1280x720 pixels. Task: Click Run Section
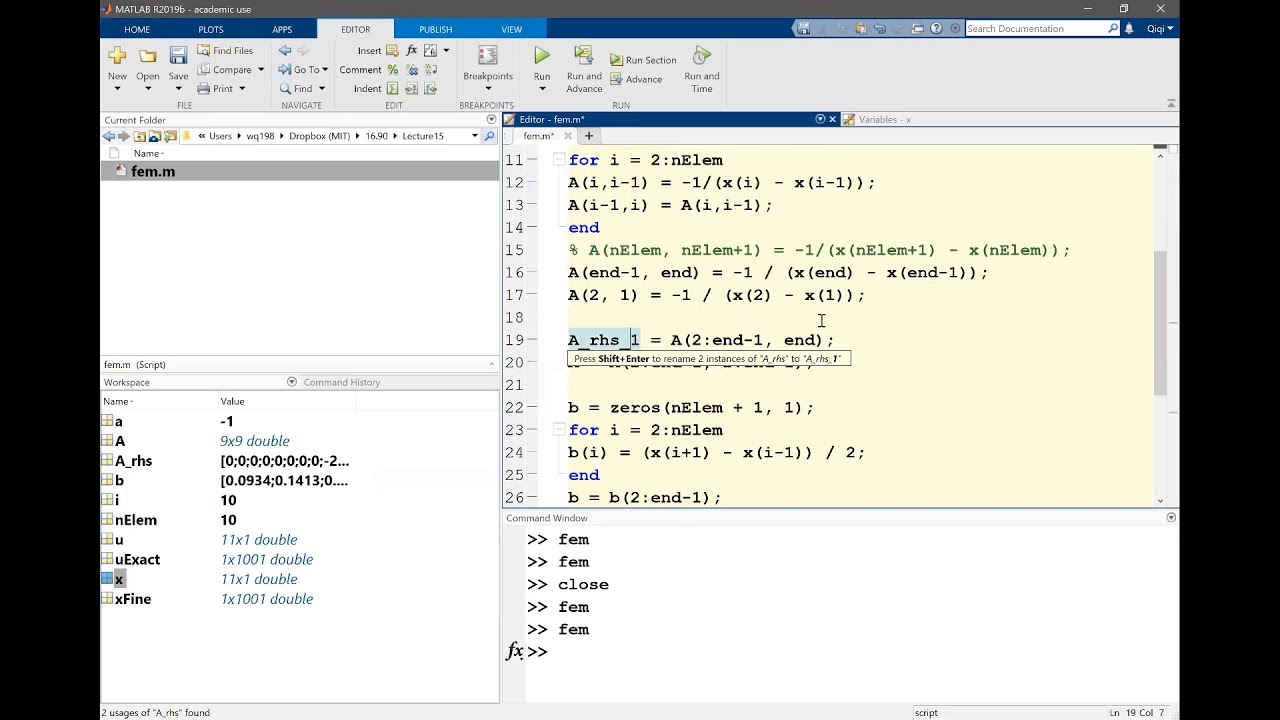[x=643, y=60]
